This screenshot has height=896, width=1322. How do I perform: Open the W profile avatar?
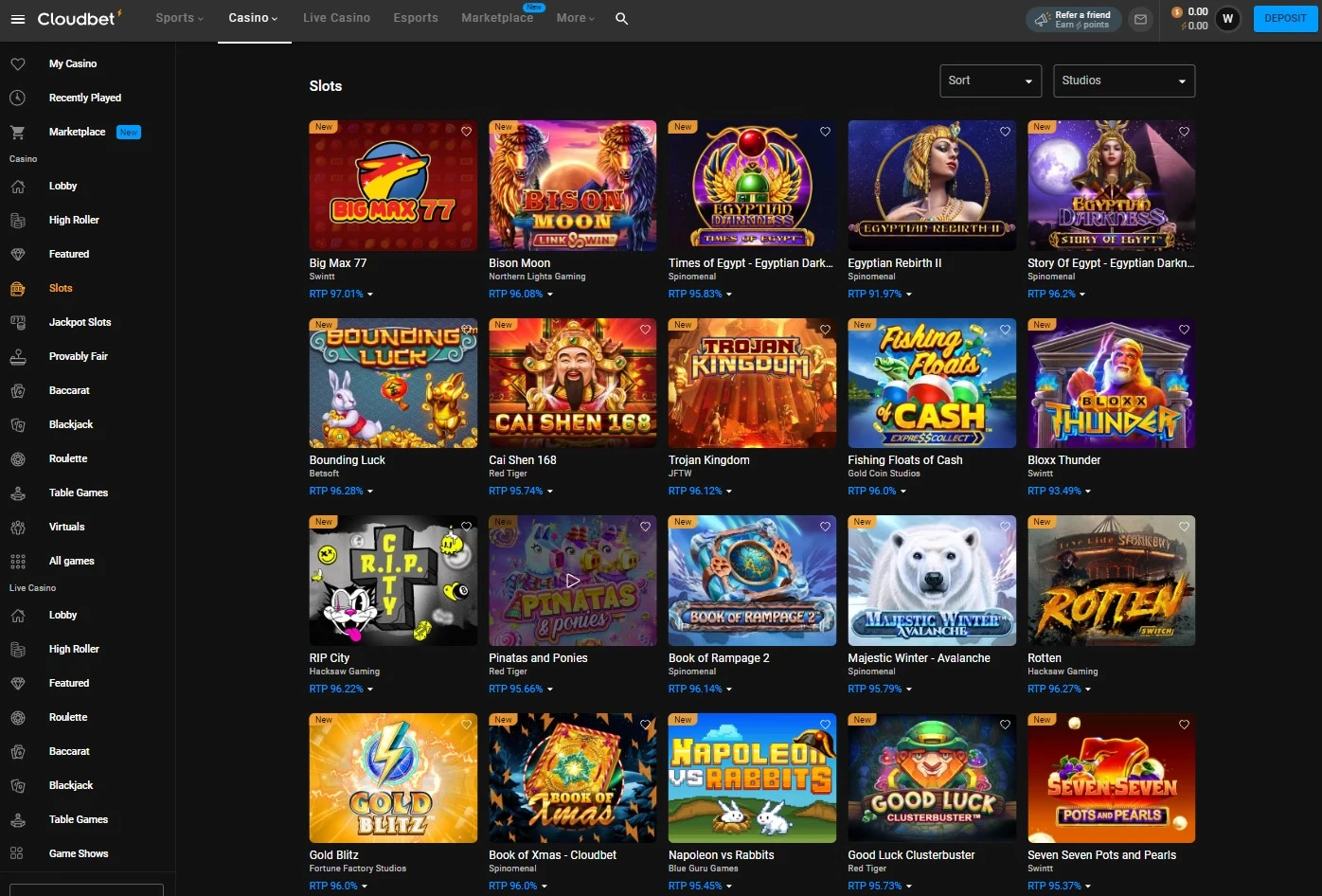coord(1227,19)
